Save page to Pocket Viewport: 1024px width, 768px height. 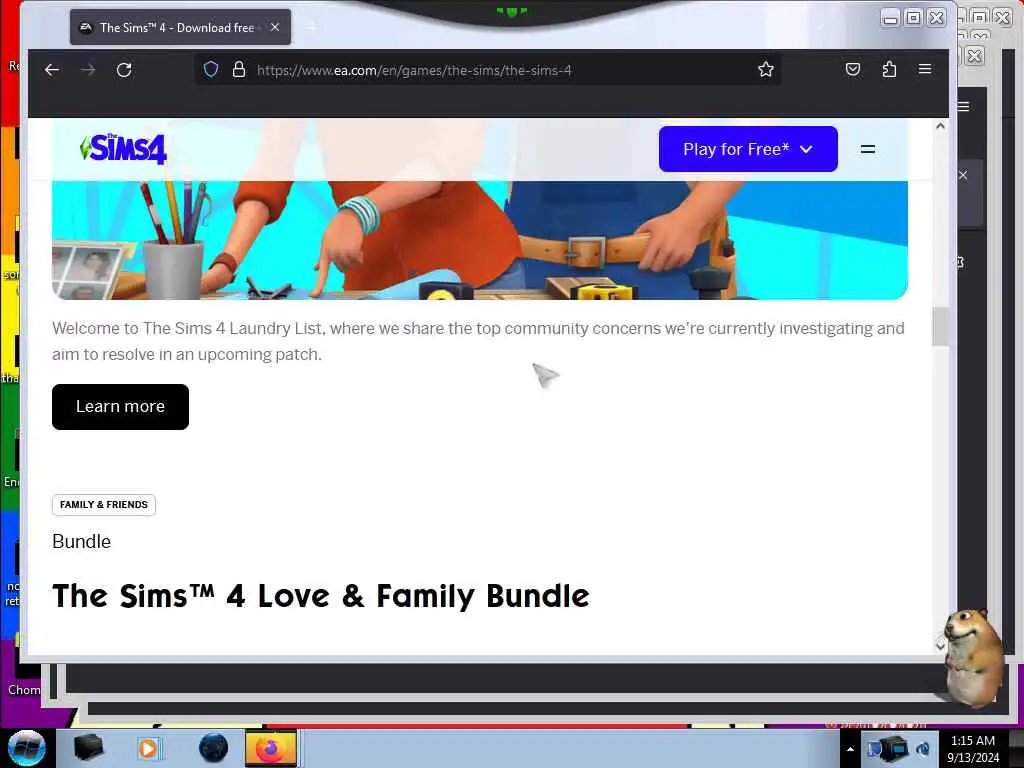[852, 69]
